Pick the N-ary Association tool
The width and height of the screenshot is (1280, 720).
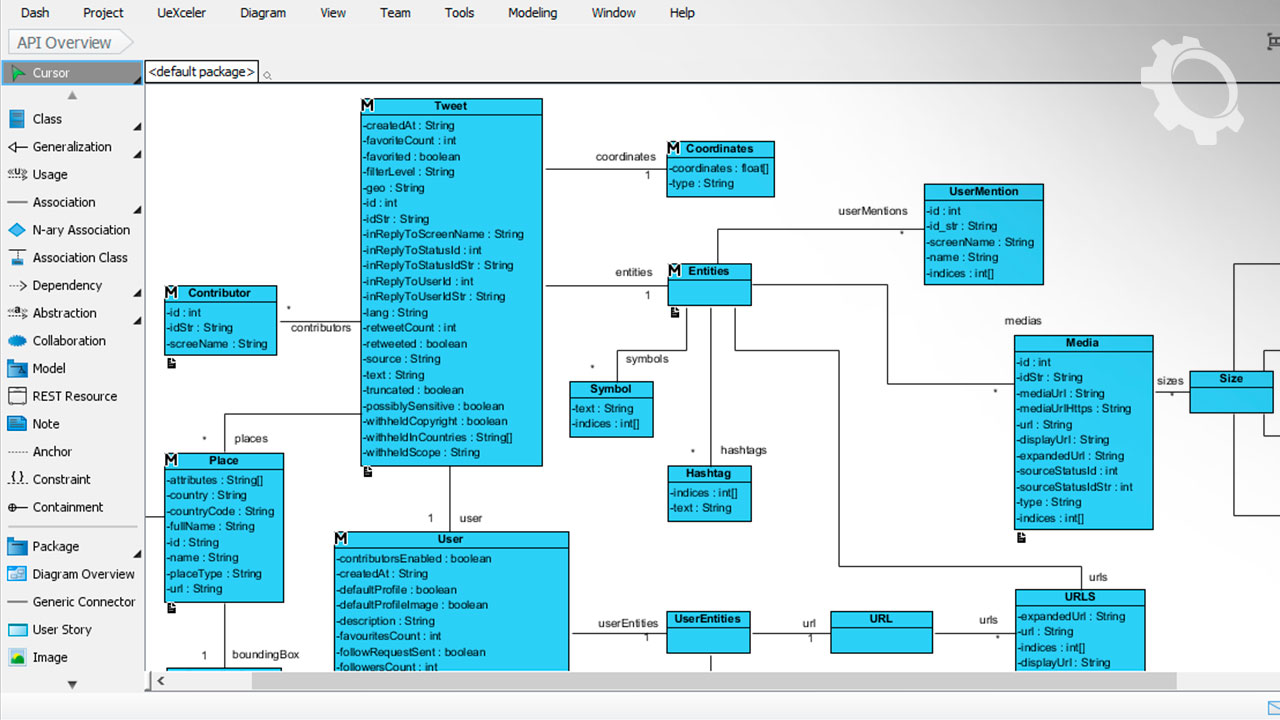[x=80, y=230]
